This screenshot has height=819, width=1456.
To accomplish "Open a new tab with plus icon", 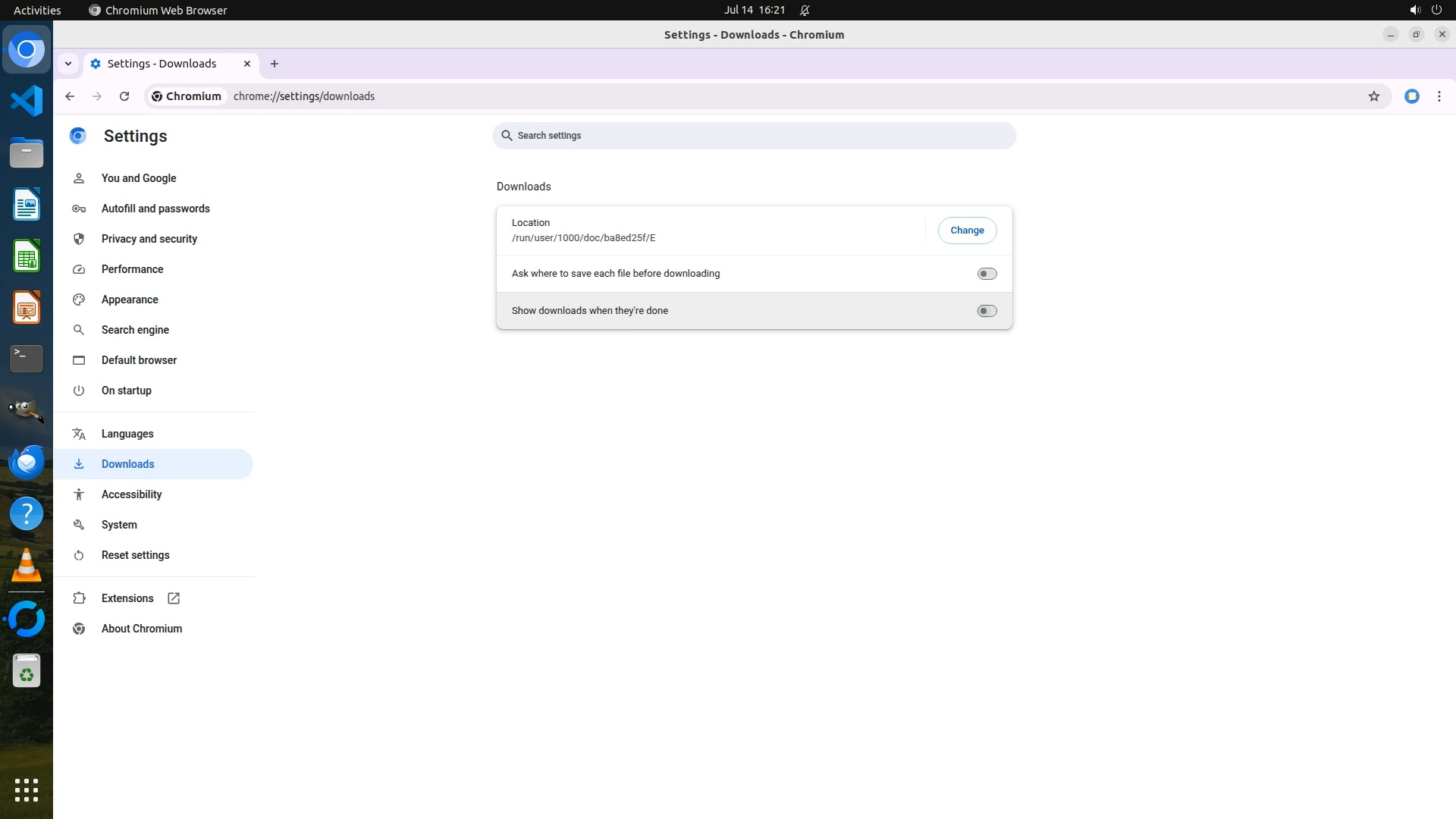I will (x=275, y=64).
